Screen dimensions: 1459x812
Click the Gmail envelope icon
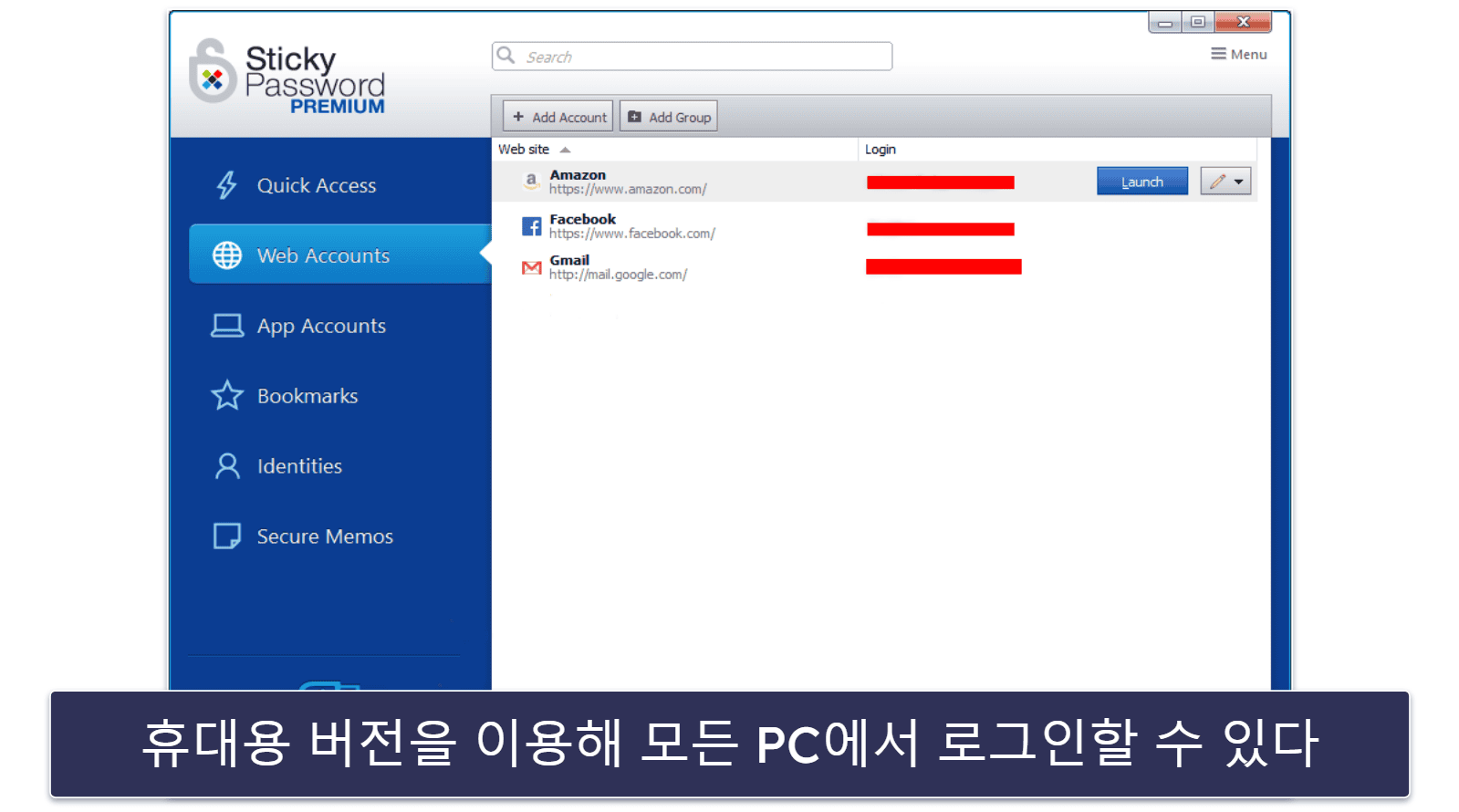coord(531,267)
